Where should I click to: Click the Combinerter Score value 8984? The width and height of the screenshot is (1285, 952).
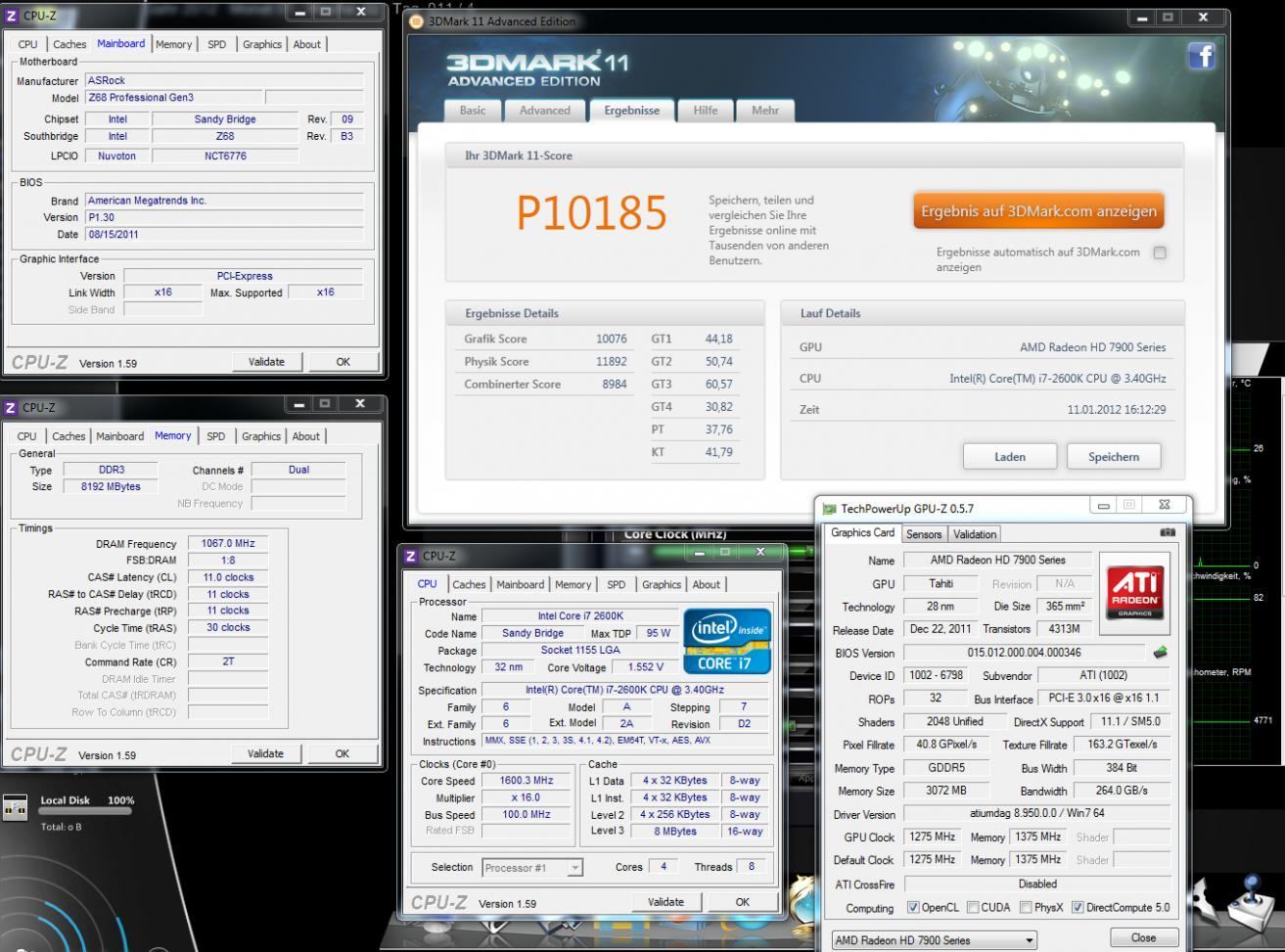615,384
